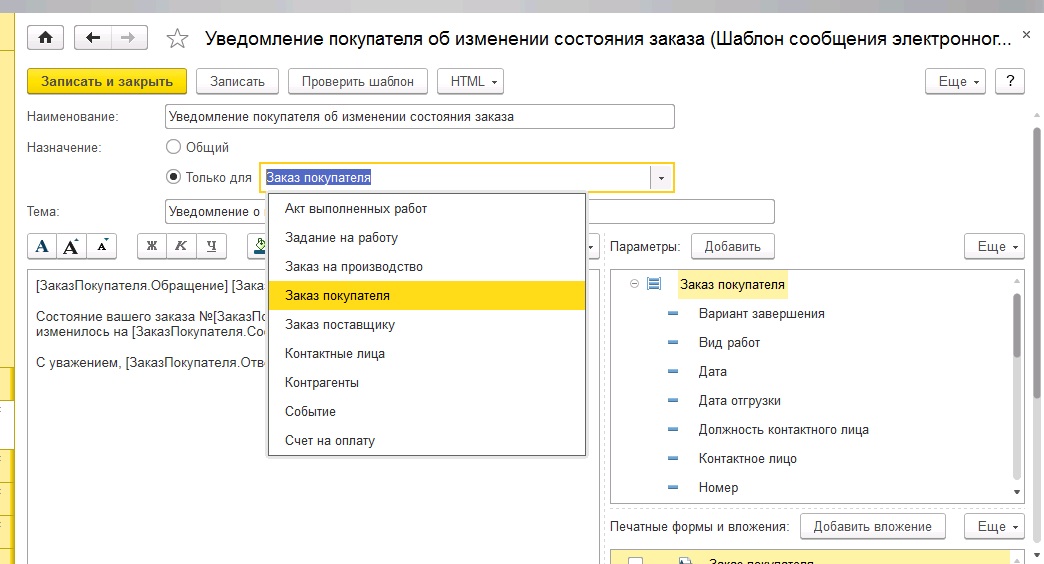The height and width of the screenshot is (564, 1044).
Task: Open the top Еще menu button
Action: 955,81
